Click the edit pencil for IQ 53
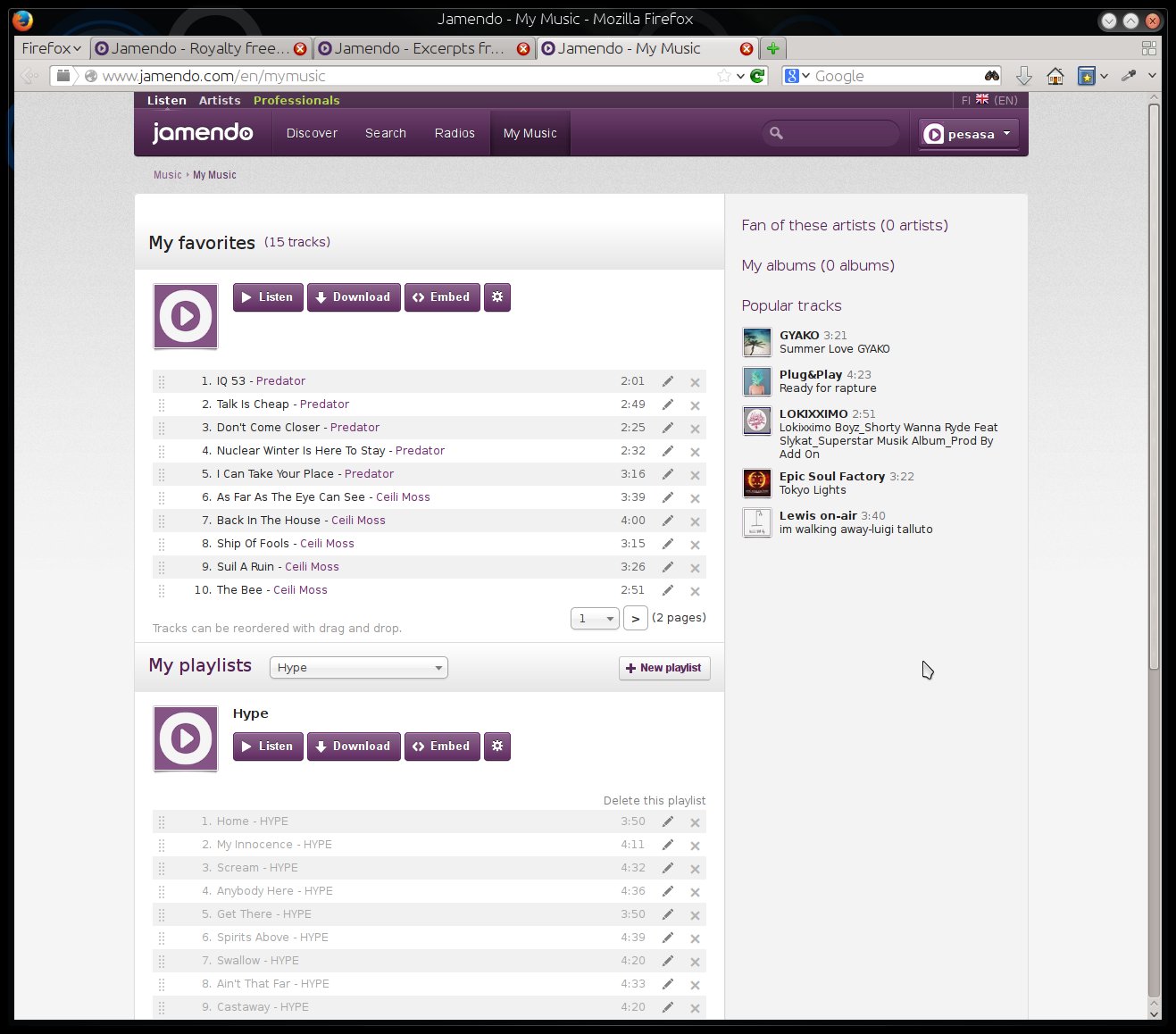This screenshot has width=1176, height=1034. 667,381
